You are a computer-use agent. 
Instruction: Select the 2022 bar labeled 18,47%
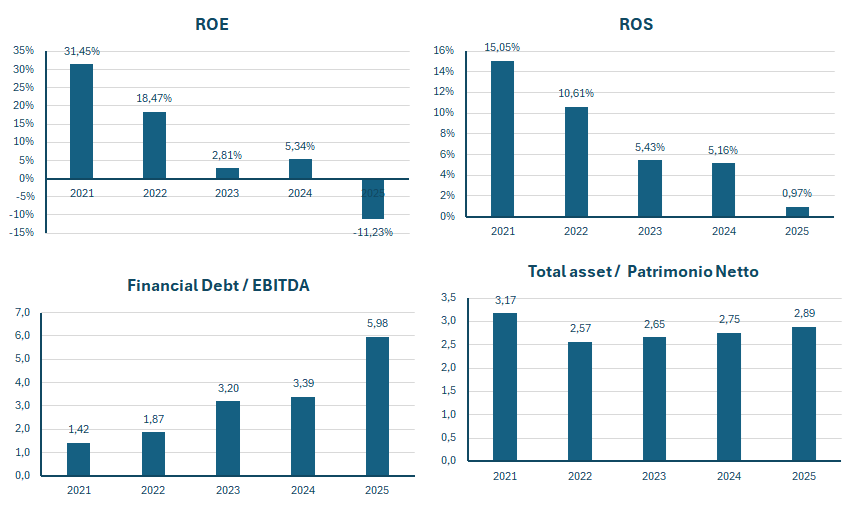[154, 145]
